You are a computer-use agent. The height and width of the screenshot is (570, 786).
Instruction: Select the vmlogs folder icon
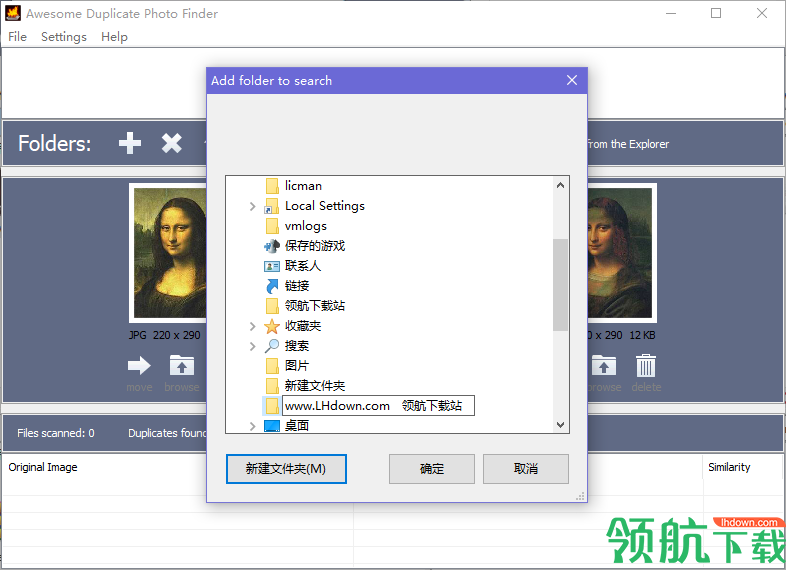272,226
